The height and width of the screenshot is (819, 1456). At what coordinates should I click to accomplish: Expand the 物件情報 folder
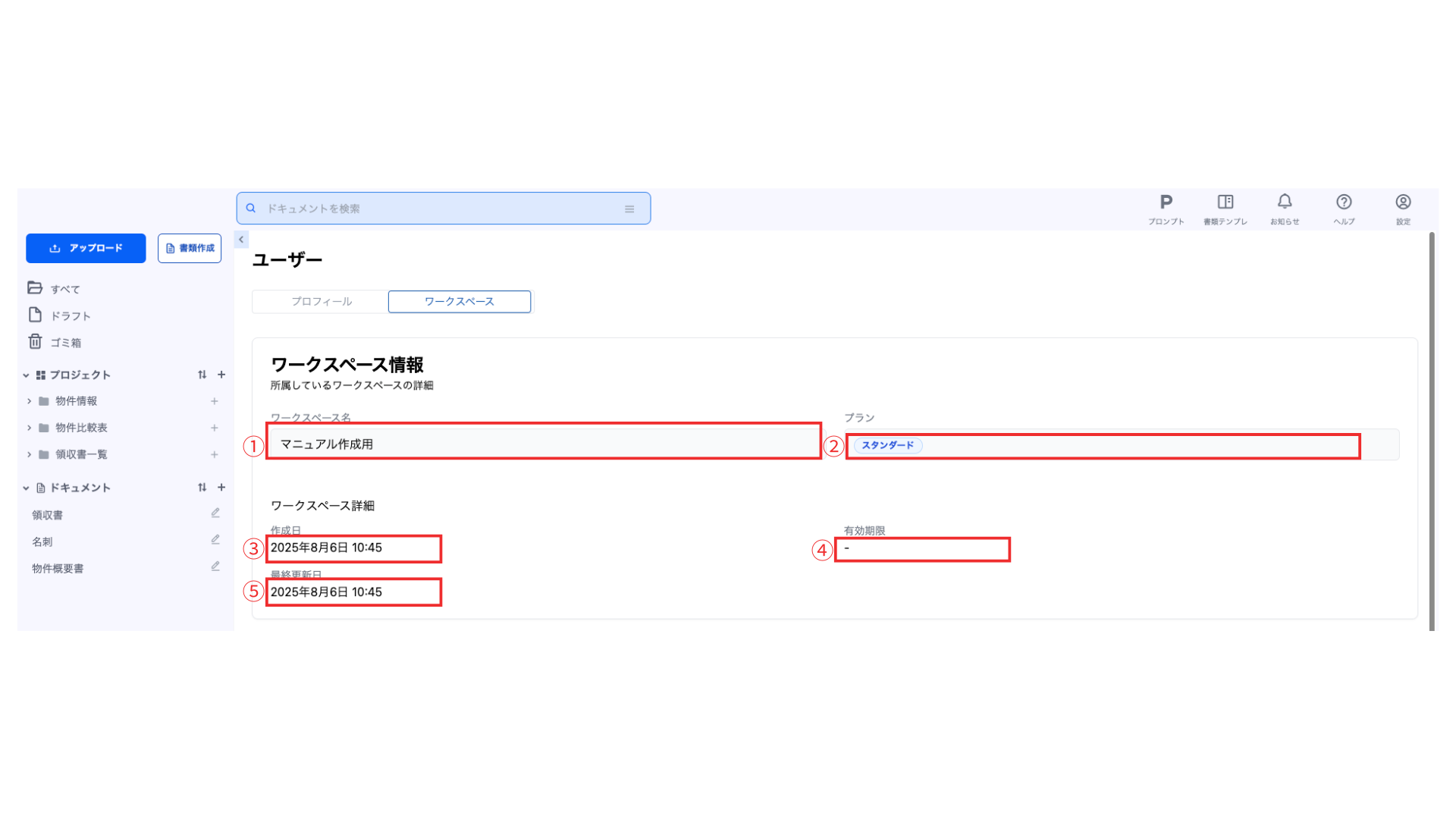click(30, 401)
